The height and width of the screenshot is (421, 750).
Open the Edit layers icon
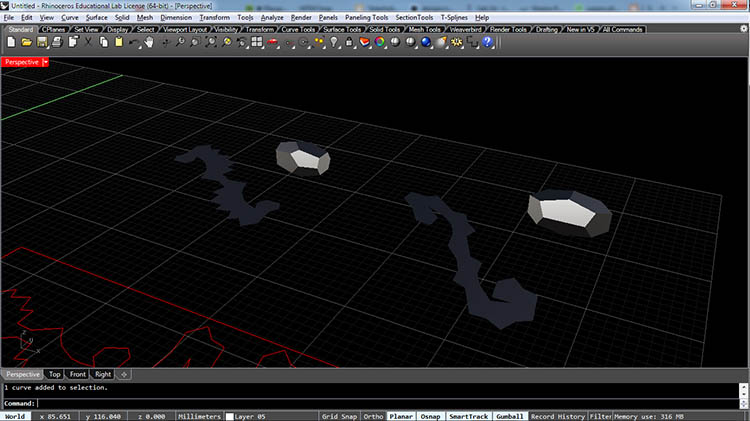coord(364,42)
